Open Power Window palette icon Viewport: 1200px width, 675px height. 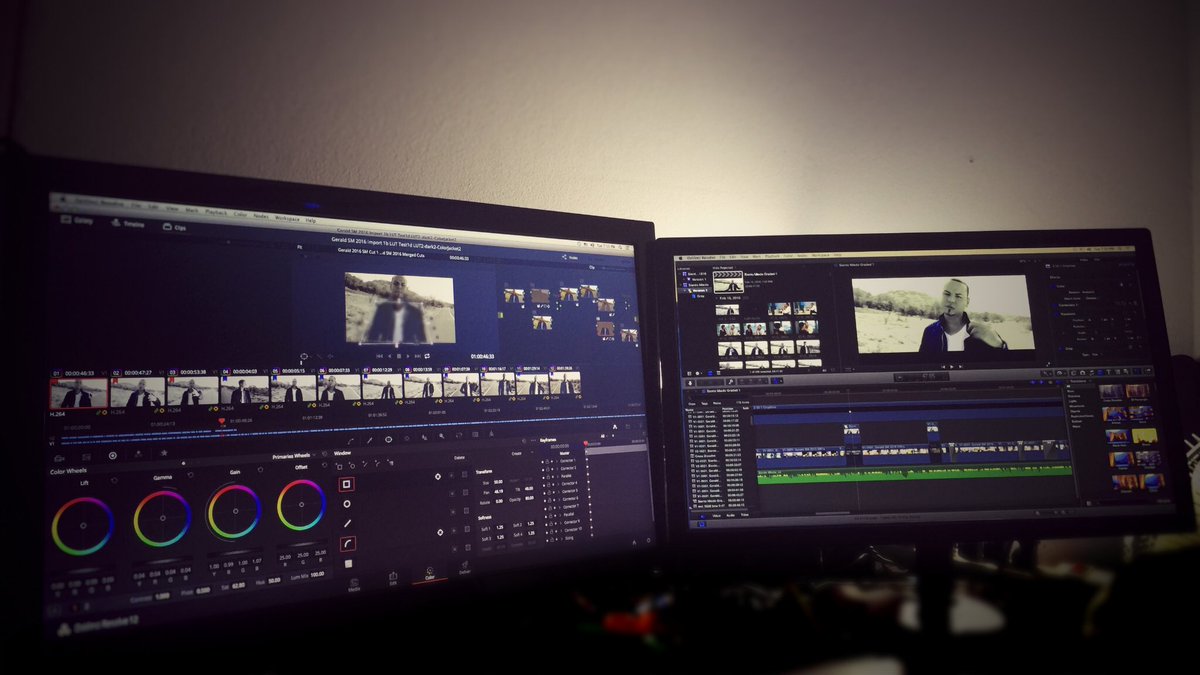point(388,439)
